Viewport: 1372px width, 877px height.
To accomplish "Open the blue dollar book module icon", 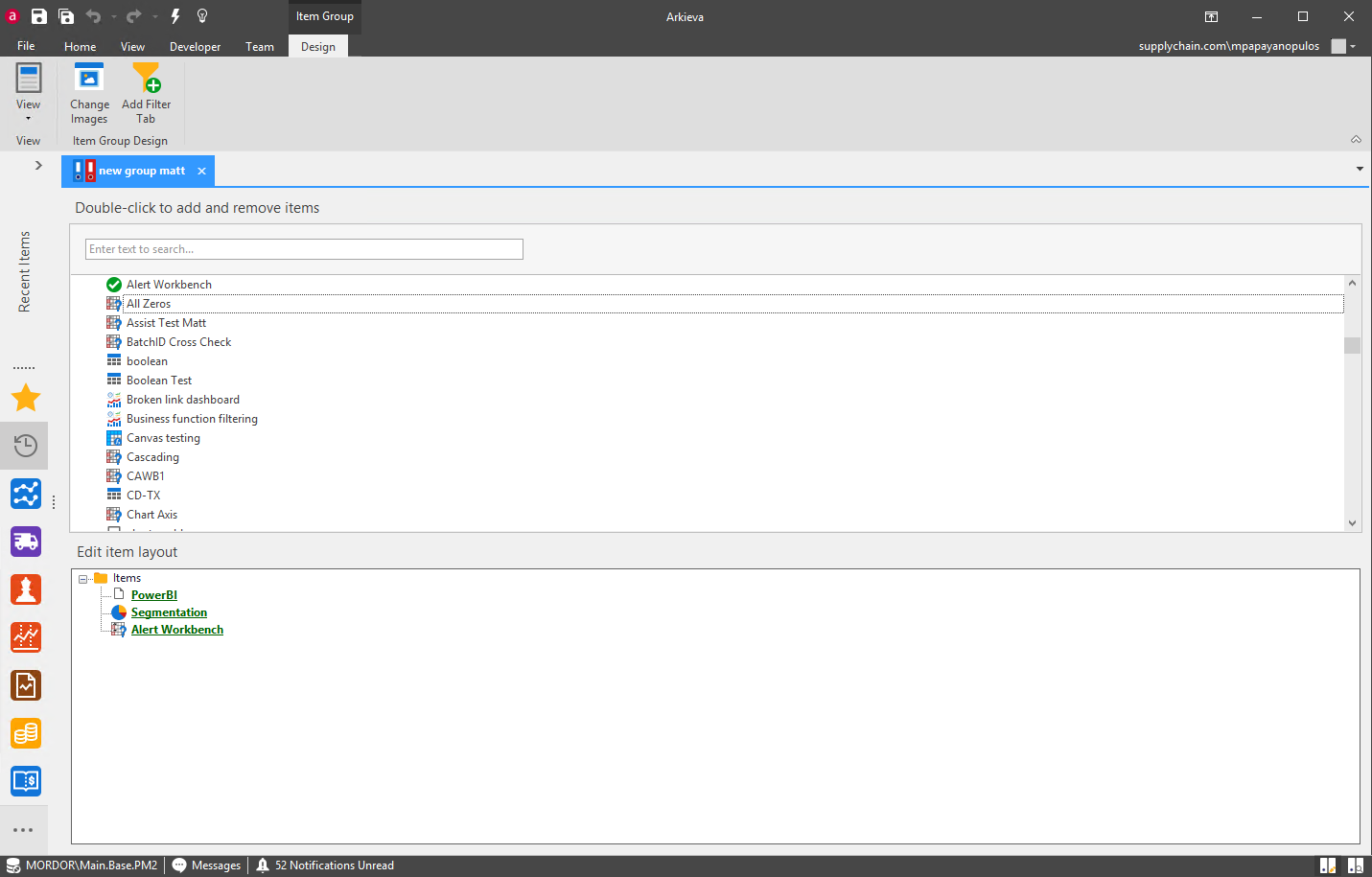I will click(26, 781).
